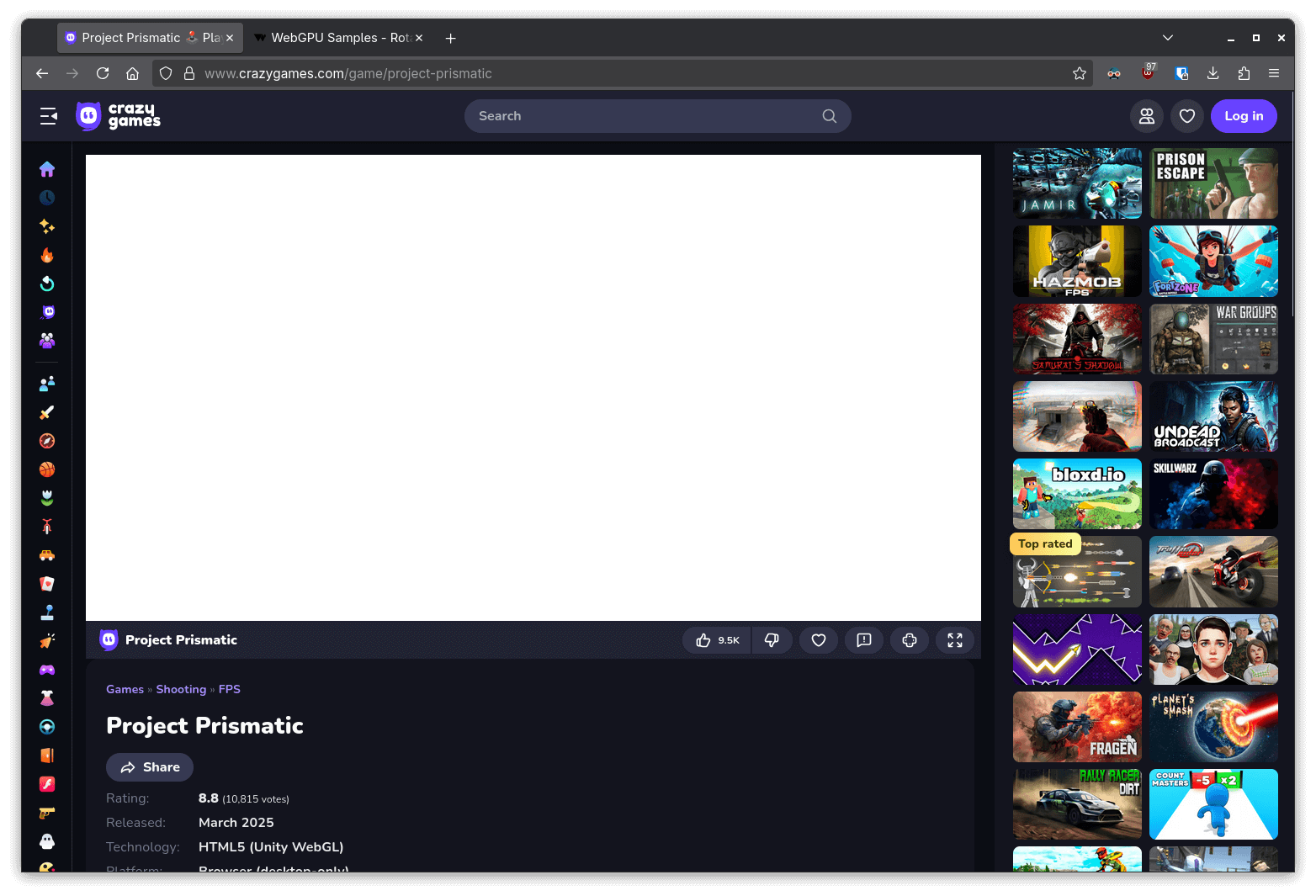Click the thumbs down dislike button
1316x896 pixels.
[x=772, y=640]
